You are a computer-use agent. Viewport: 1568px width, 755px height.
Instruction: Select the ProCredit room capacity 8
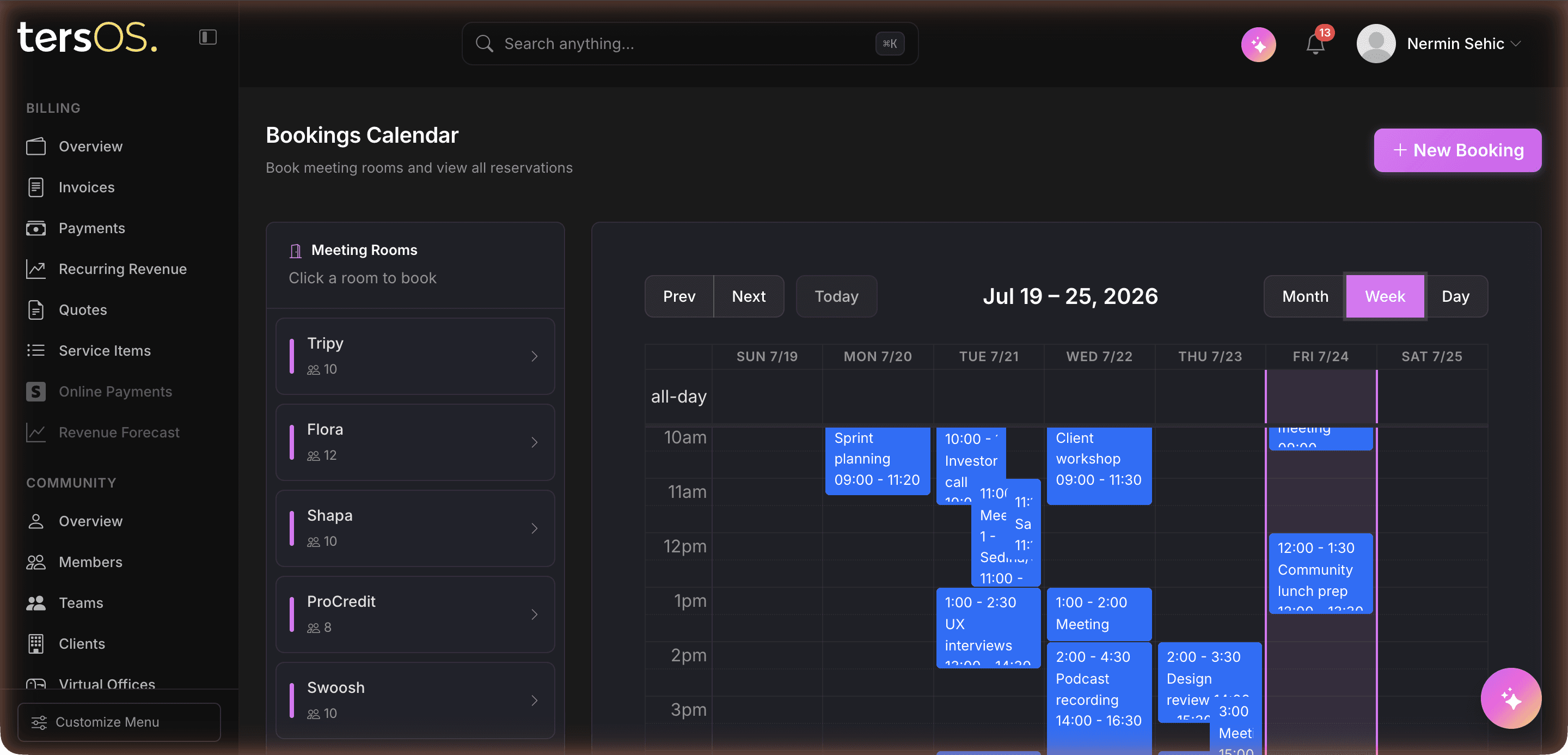point(320,628)
